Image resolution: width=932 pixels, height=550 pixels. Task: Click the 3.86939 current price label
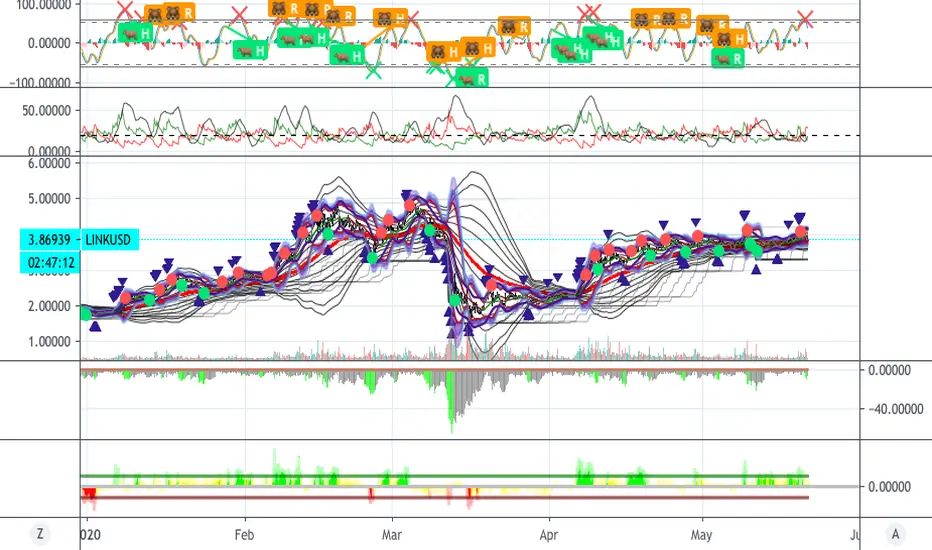click(x=50, y=240)
